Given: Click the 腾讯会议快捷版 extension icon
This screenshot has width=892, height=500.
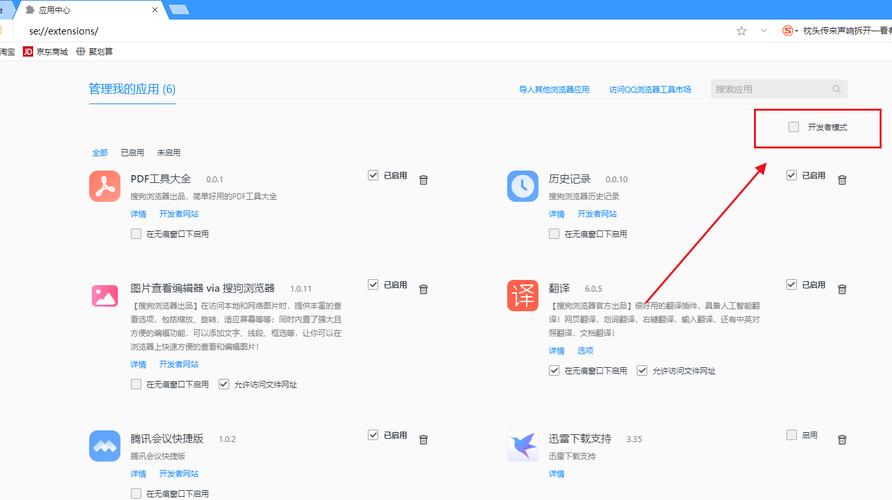Looking at the screenshot, I should click(105, 446).
